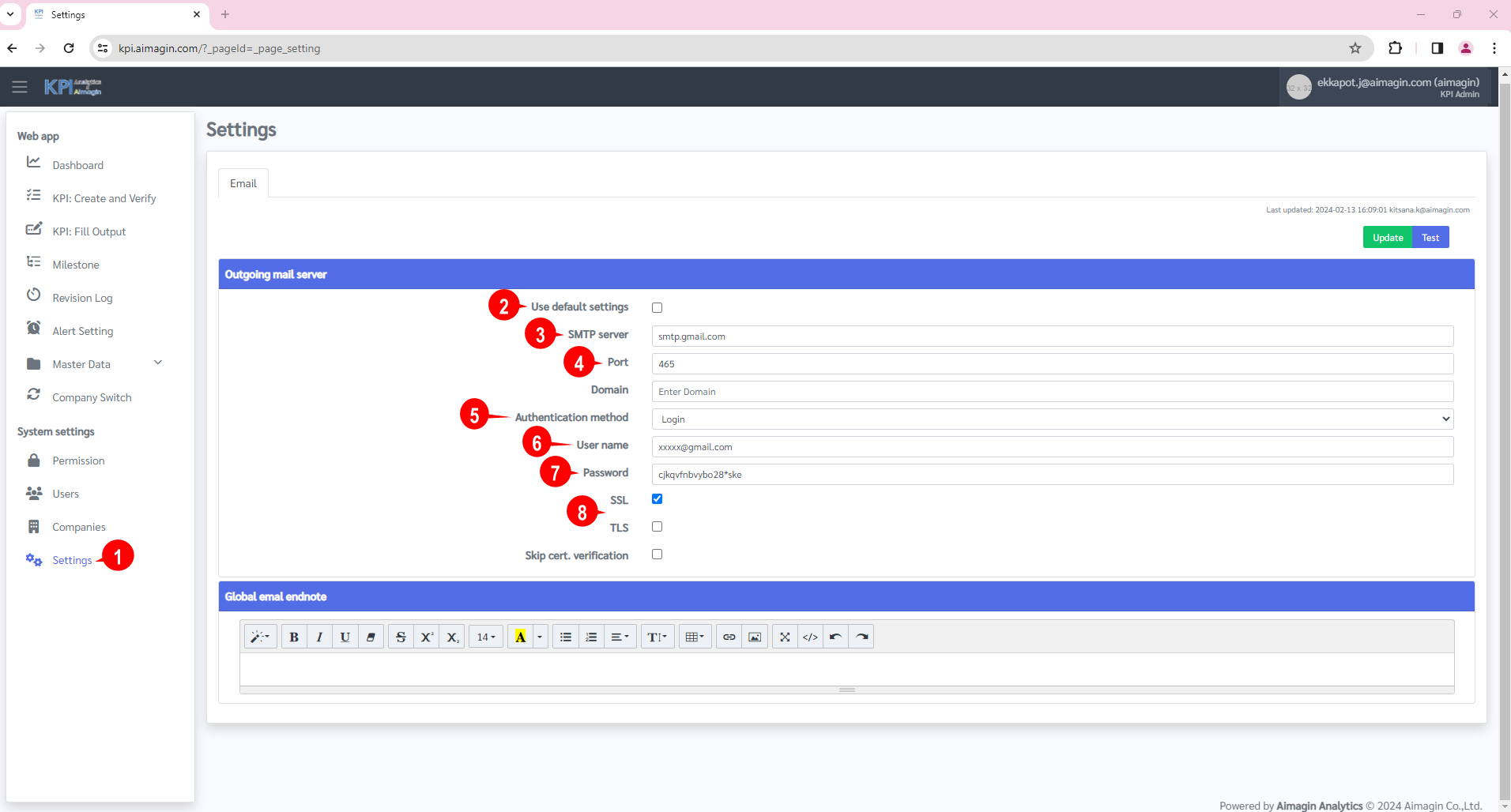The width and height of the screenshot is (1511, 812).
Task: Insert a link using the link icon
Action: [729, 637]
